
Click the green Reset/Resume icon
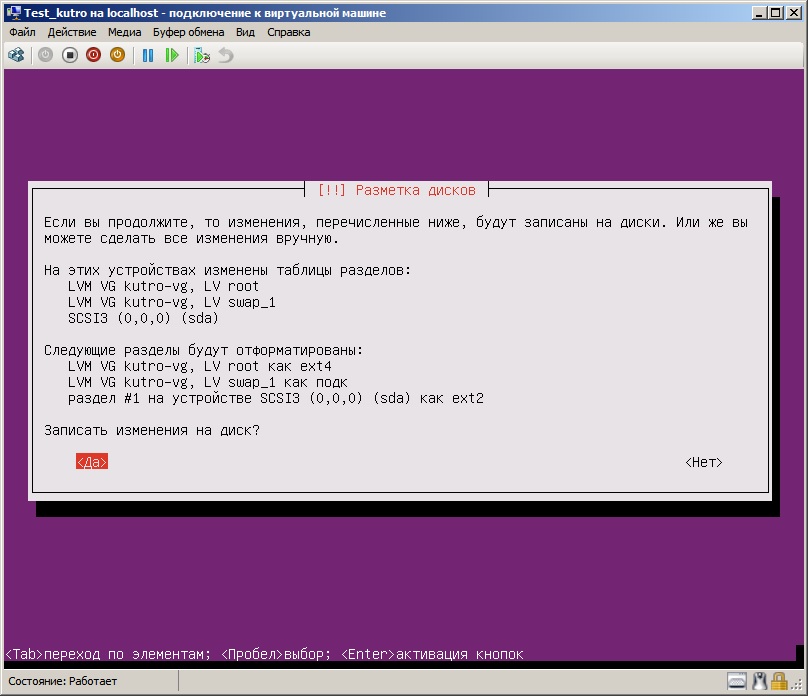click(172, 55)
